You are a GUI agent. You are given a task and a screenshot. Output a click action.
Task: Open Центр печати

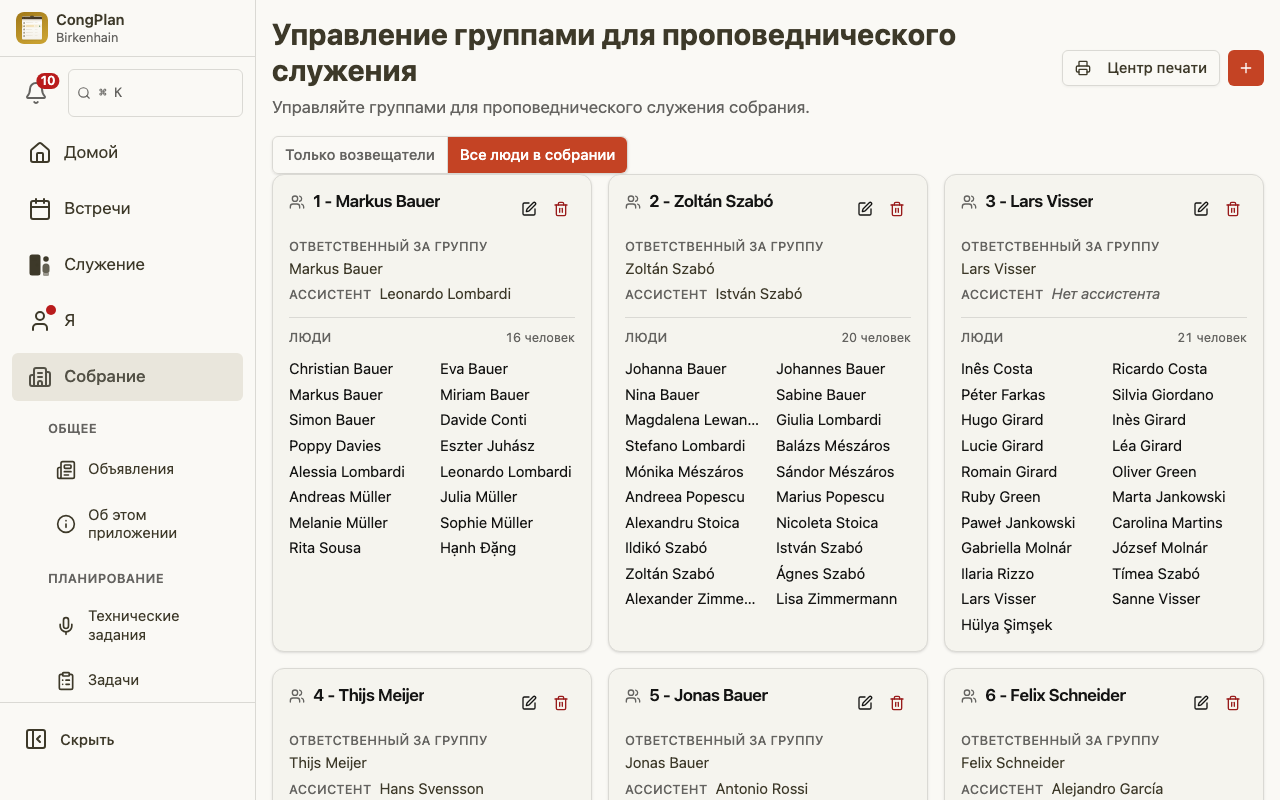click(1141, 68)
